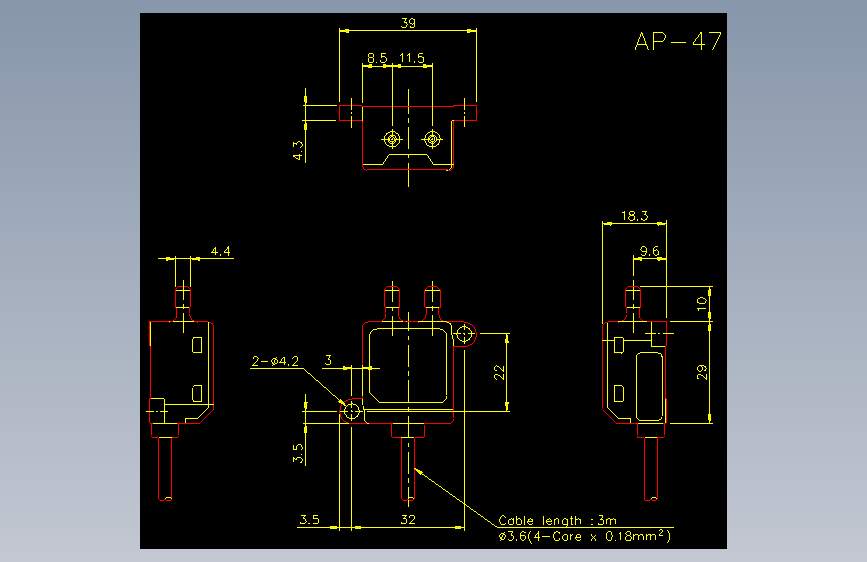
Task: Select the 39 width dimension
Action: click(x=408, y=23)
